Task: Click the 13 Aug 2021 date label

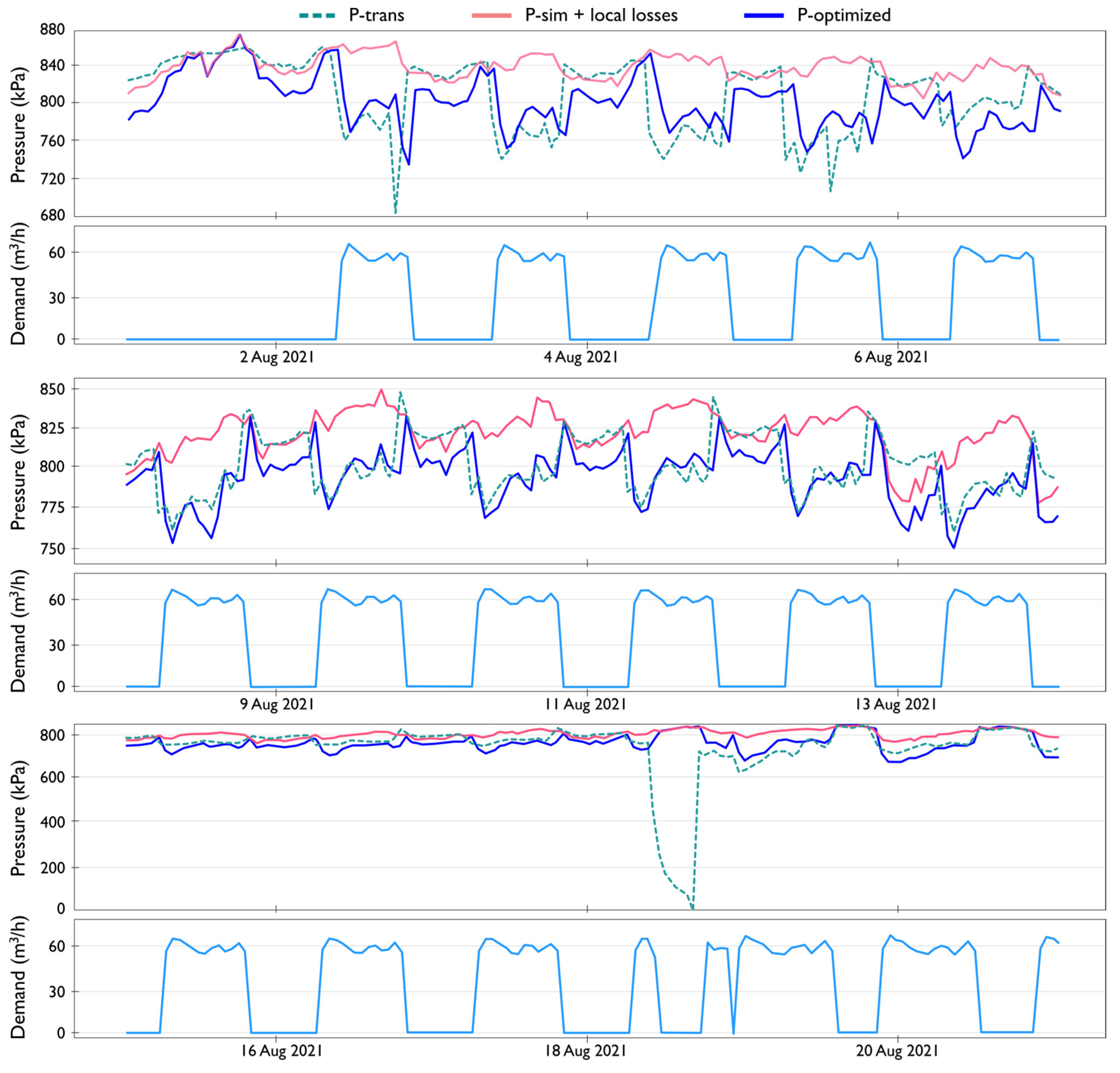Action: point(895,704)
